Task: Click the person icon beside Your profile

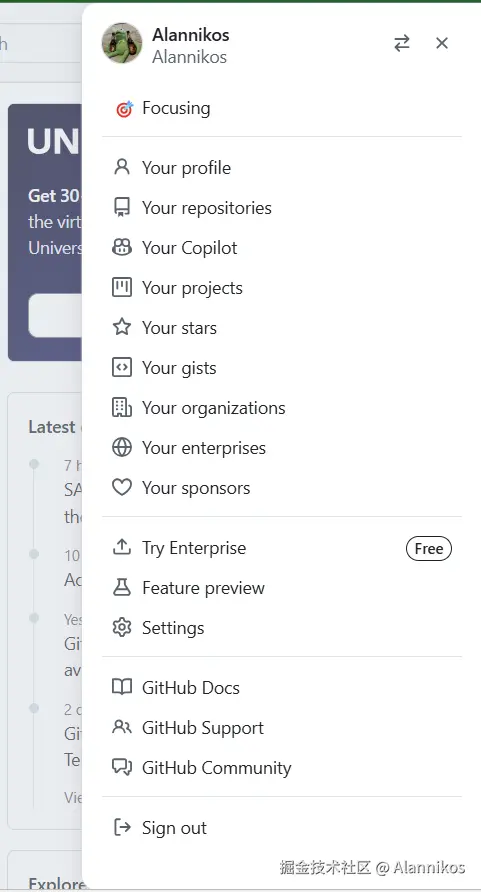Action: (x=122, y=167)
